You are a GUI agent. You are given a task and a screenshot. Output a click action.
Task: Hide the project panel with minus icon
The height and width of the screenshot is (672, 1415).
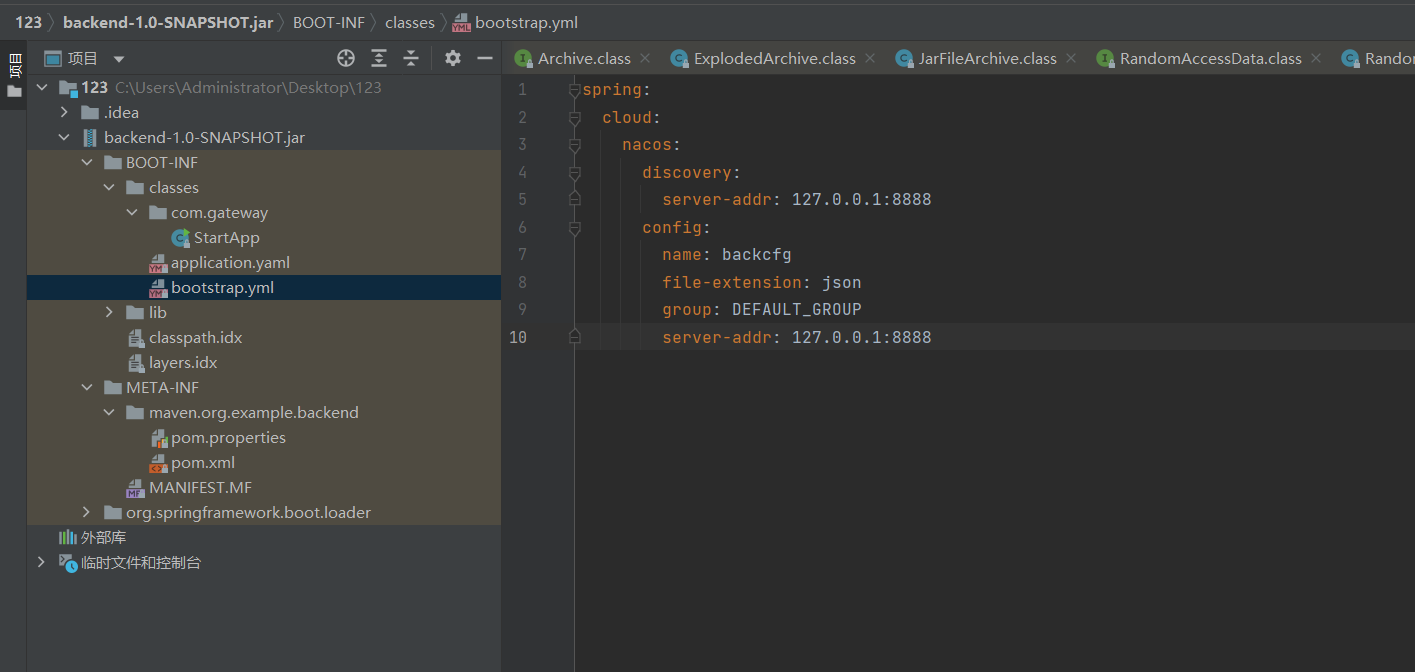[485, 59]
